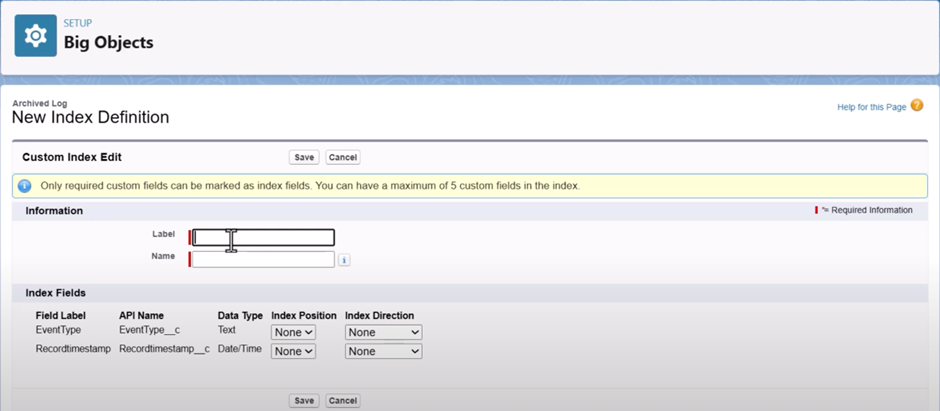
Task: Click the blue info icon in the yellow banner
Action: (25, 186)
